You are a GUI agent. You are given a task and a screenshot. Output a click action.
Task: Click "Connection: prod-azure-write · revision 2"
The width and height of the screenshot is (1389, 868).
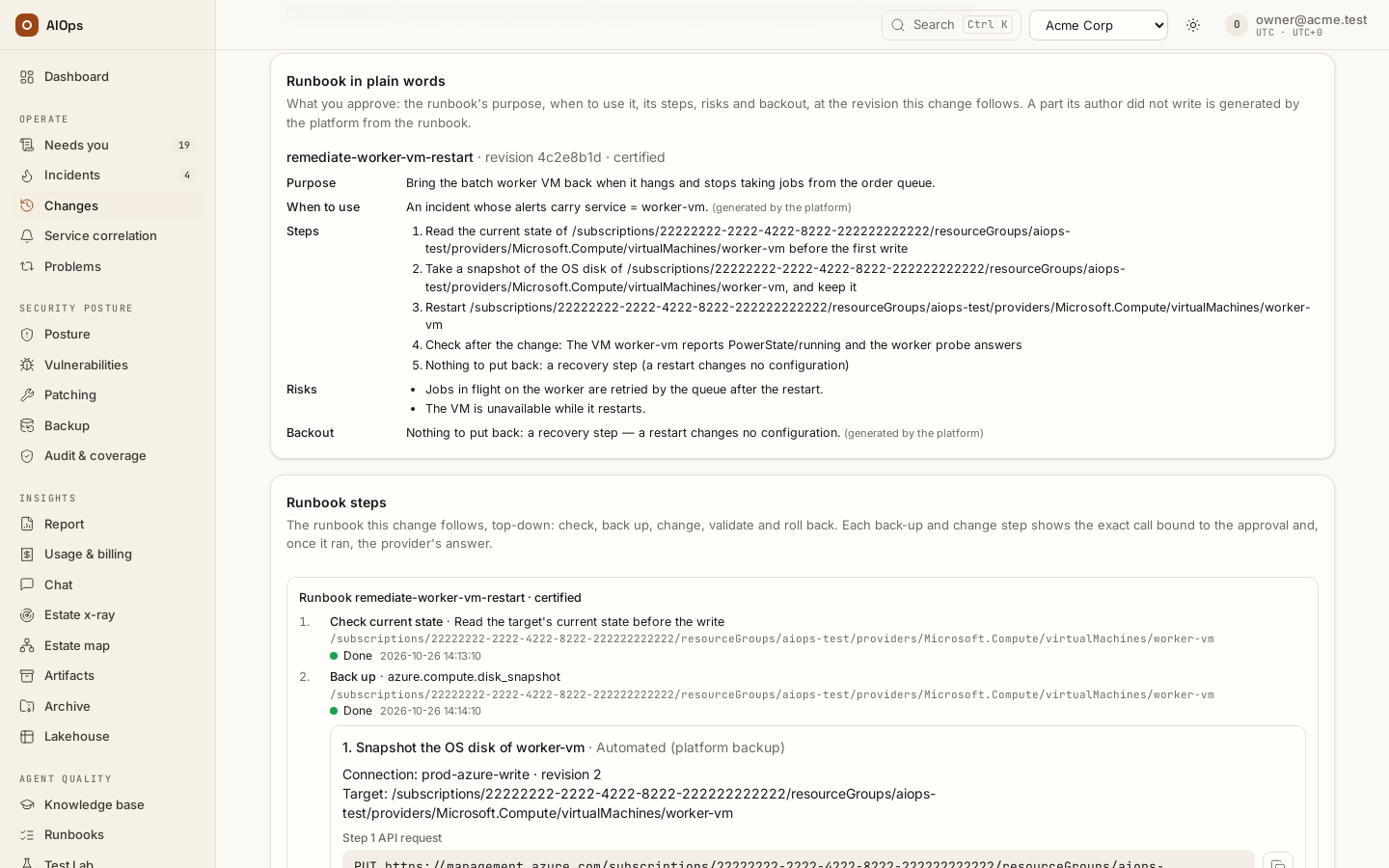pyautogui.click(x=472, y=774)
